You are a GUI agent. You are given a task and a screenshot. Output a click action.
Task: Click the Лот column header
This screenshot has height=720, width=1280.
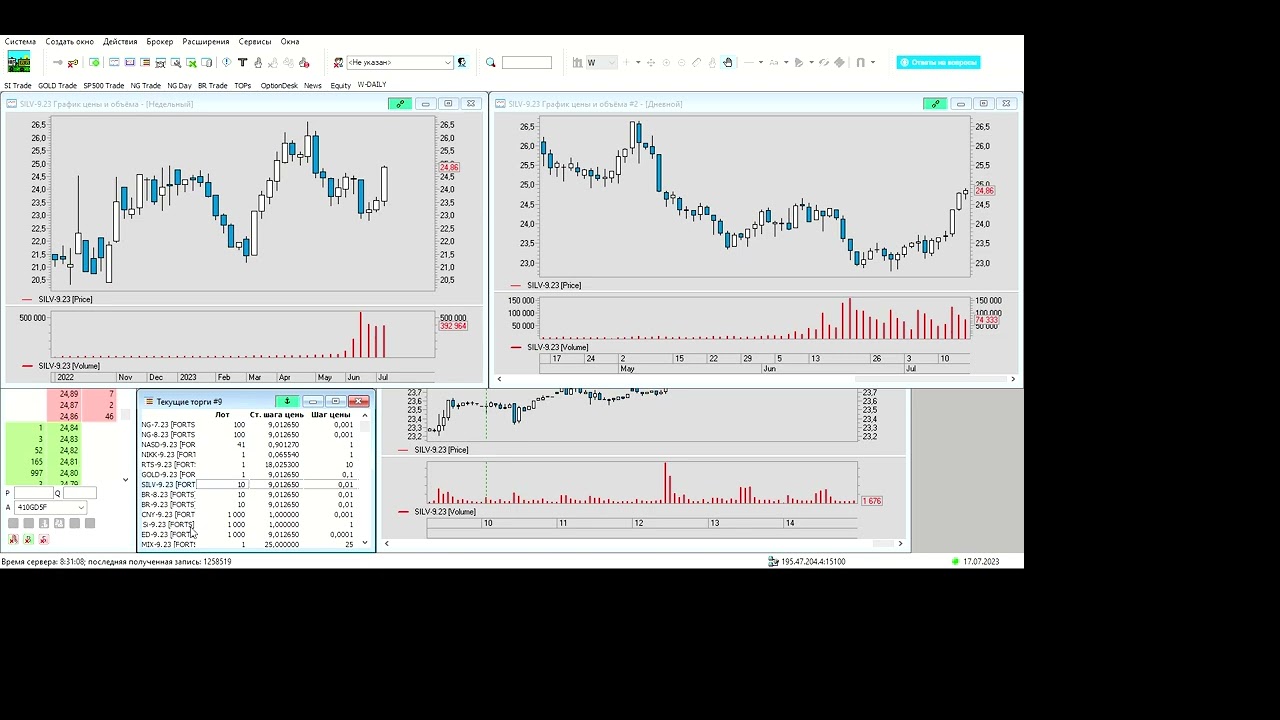[222, 414]
